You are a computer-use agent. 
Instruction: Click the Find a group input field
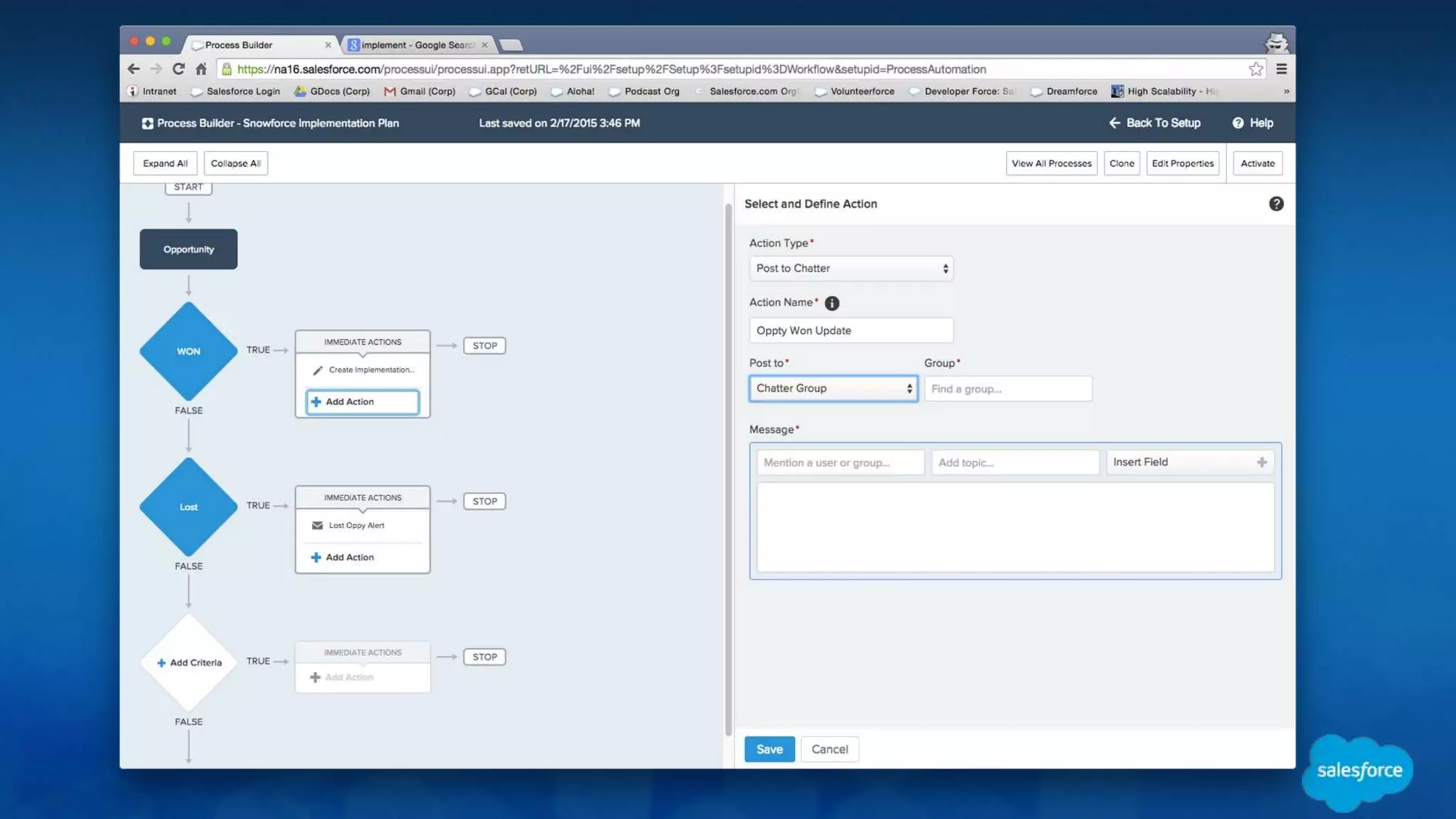point(1007,389)
